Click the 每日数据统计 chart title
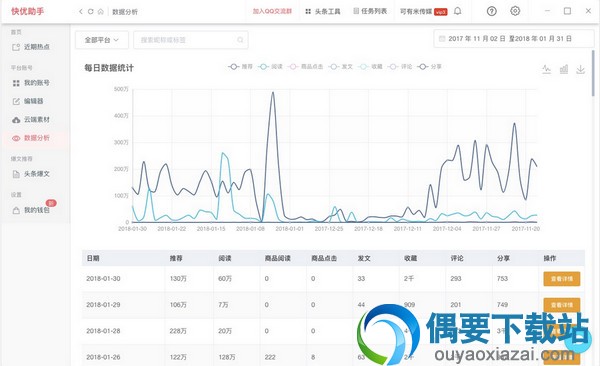Image resolution: width=600 pixels, height=366 pixels. (x=109, y=68)
